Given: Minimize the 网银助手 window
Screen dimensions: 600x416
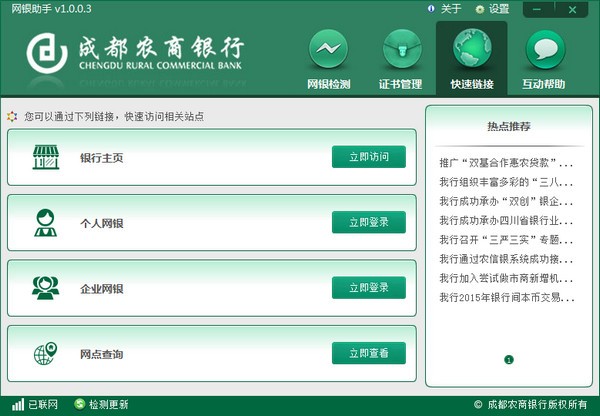Looking at the screenshot, I should (537, 10).
